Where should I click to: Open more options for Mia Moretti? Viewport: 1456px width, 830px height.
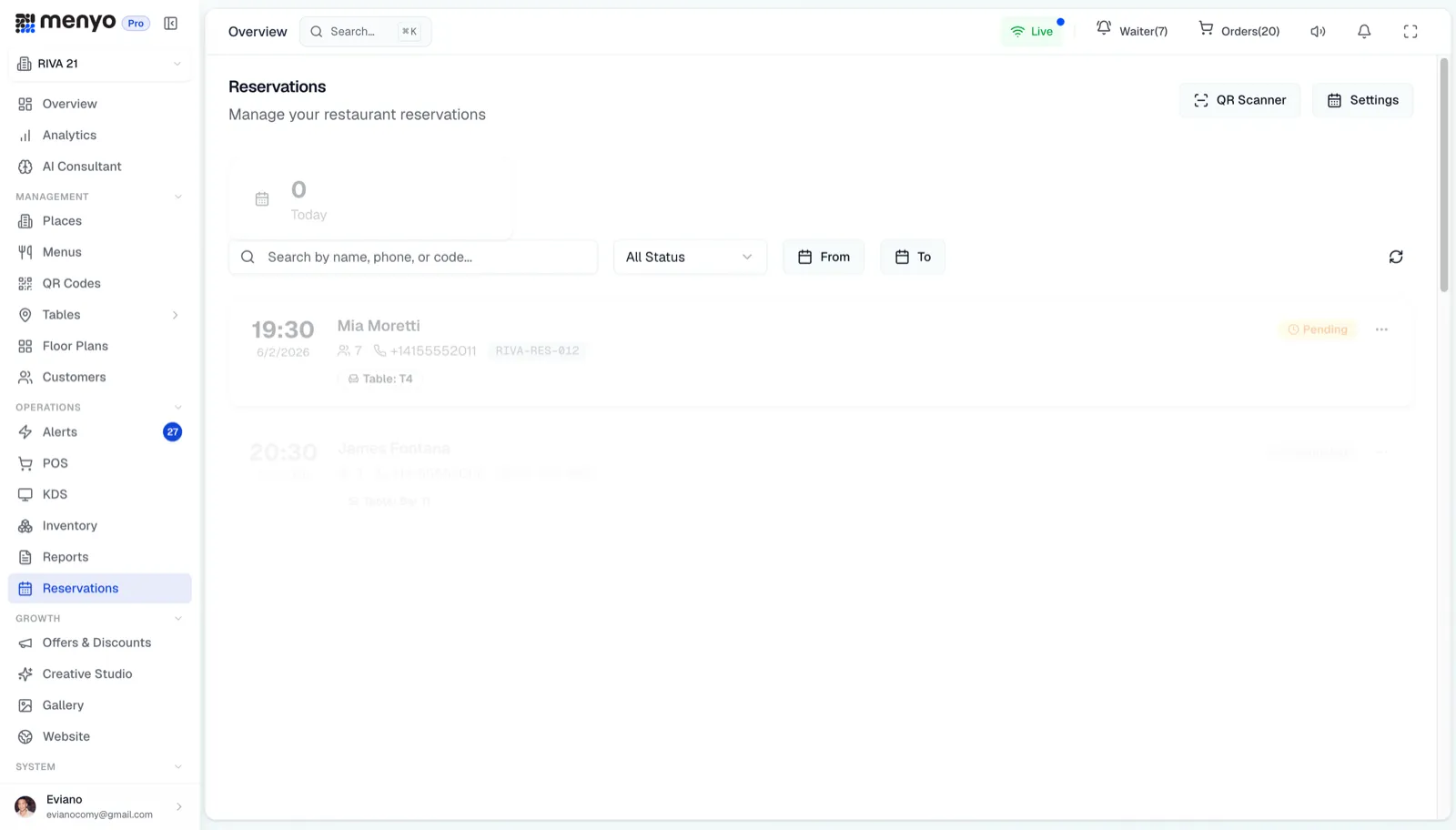point(1381,329)
